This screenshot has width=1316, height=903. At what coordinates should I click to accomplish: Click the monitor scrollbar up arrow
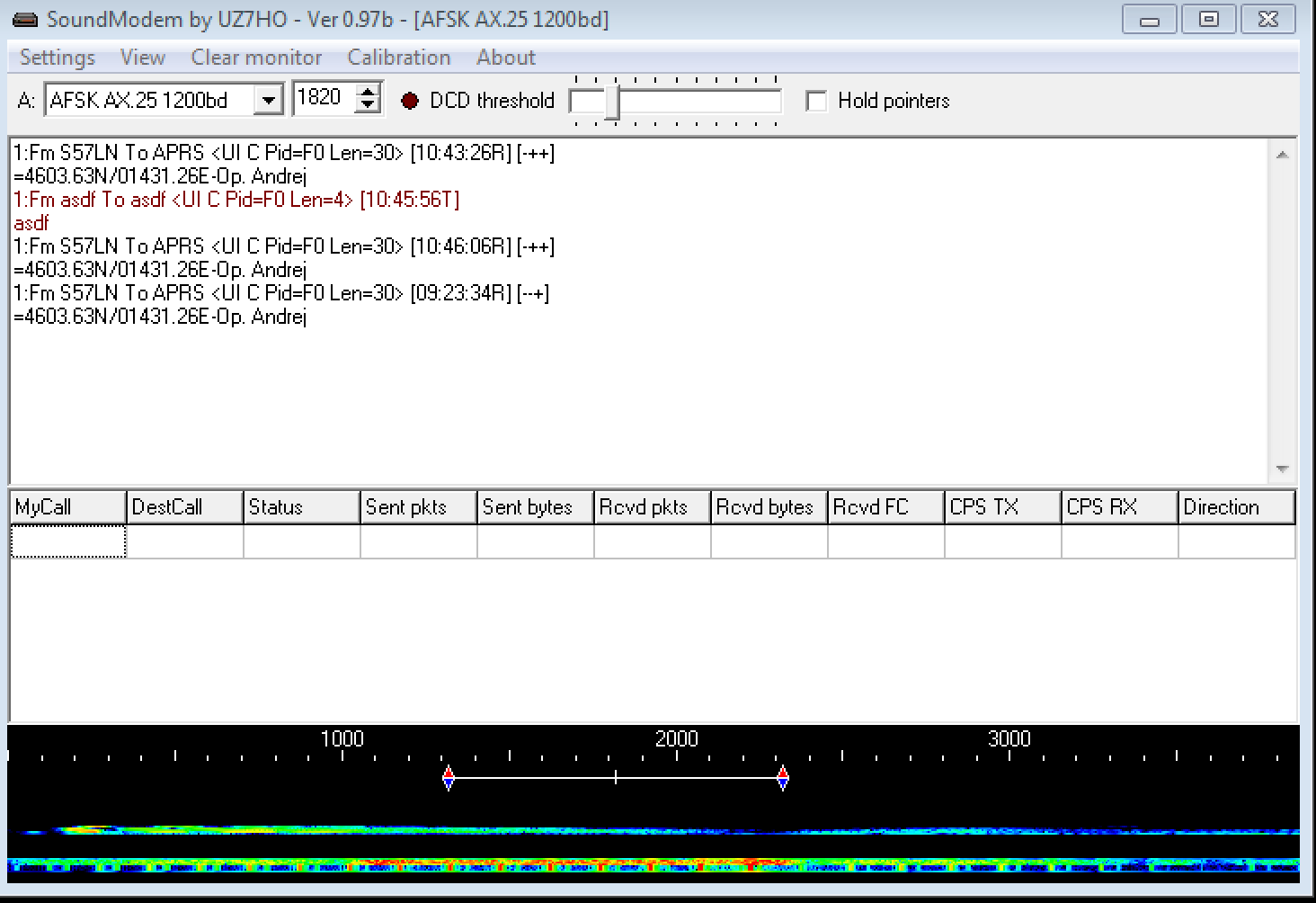(x=1283, y=155)
